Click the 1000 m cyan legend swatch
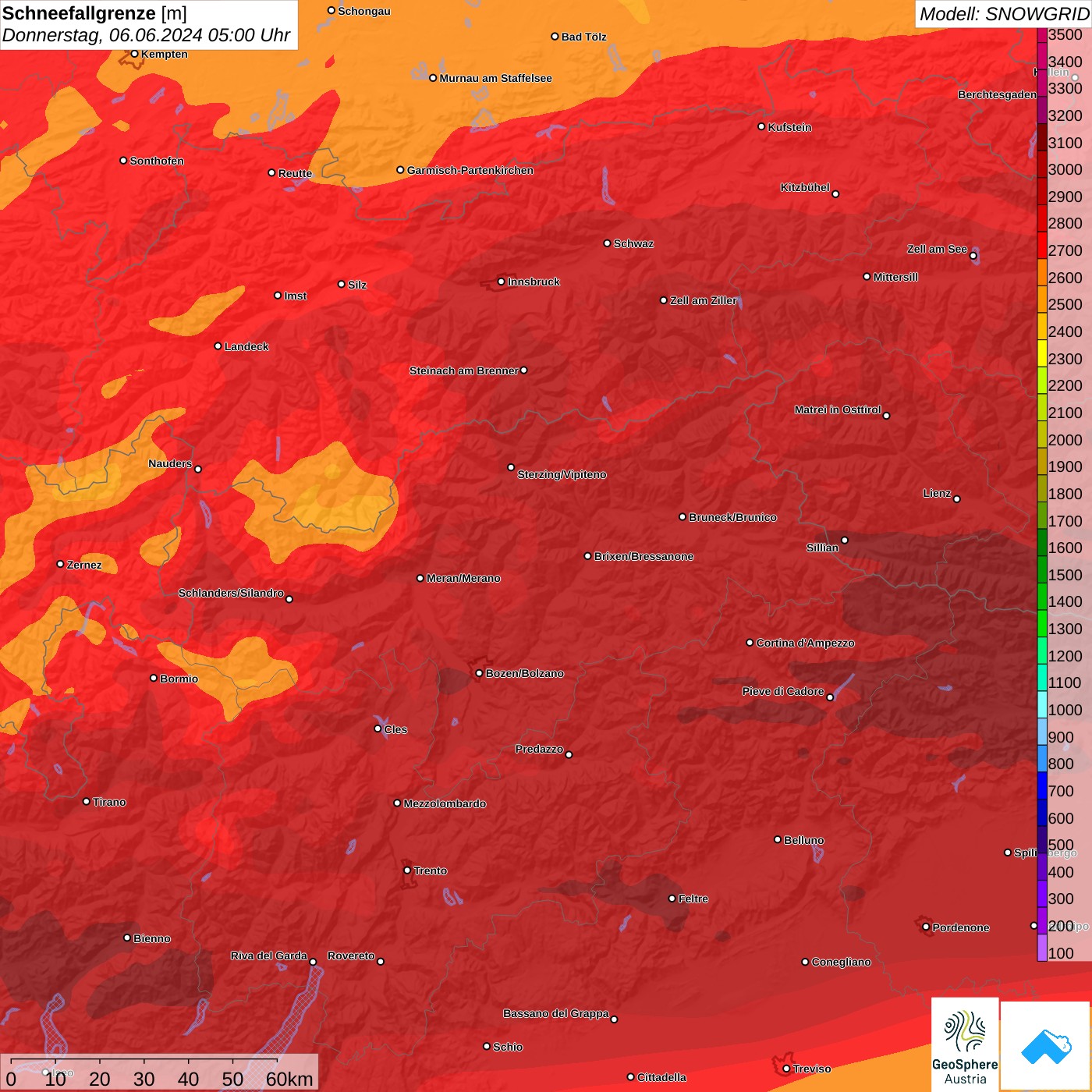Image resolution: width=1092 pixels, height=1092 pixels. point(1042,704)
